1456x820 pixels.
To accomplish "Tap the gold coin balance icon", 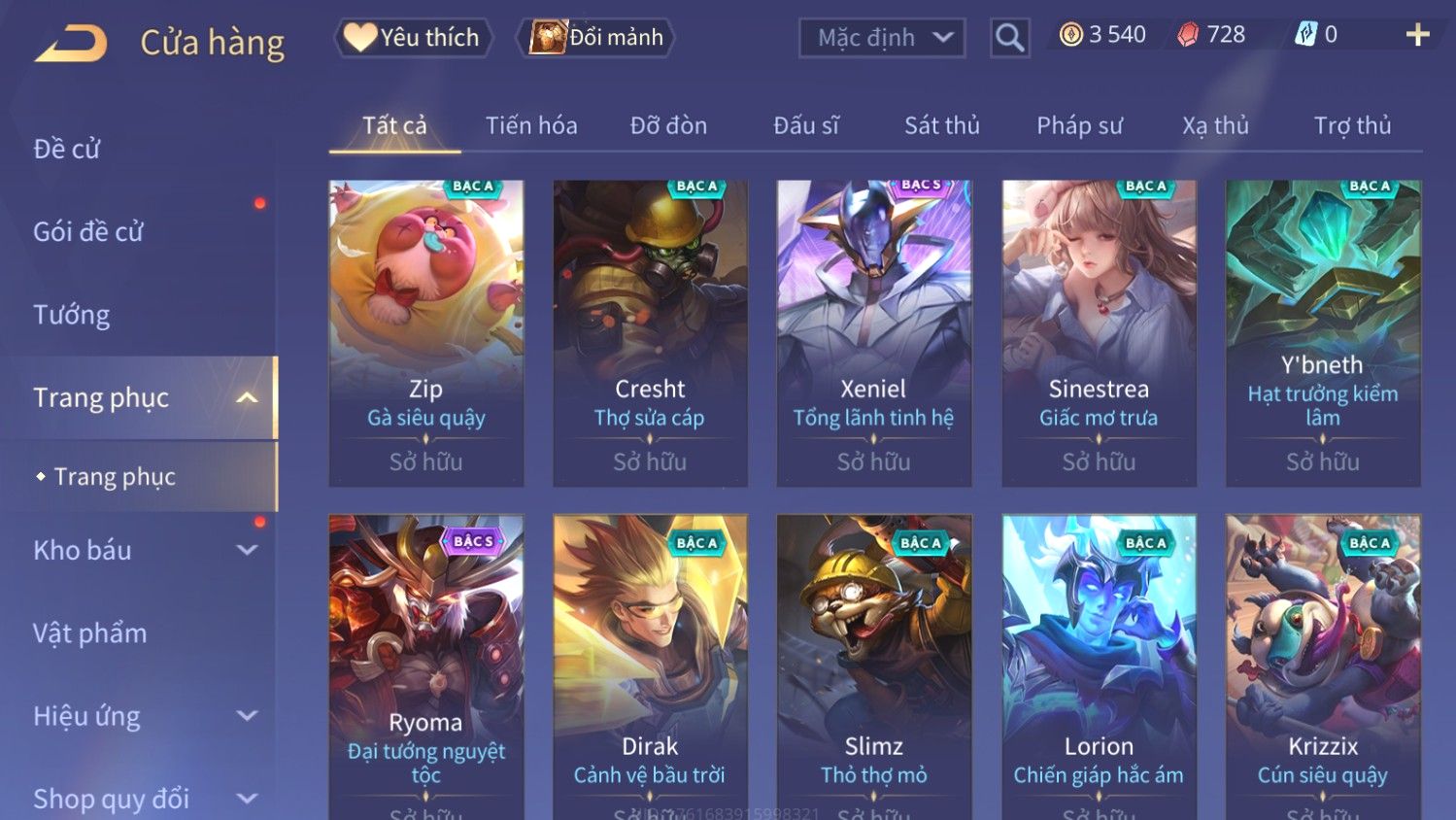I will [1070, 35].
